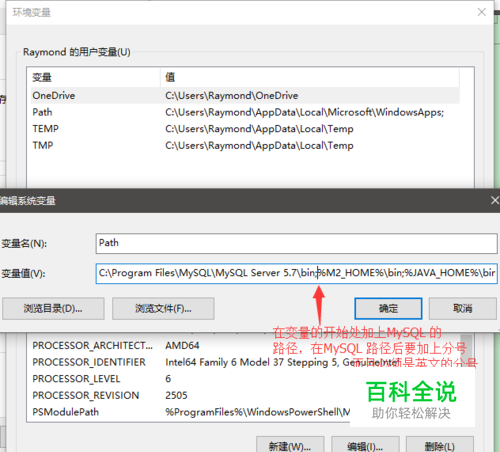Click the 变量名 Path input field

[x=296, y=243]
